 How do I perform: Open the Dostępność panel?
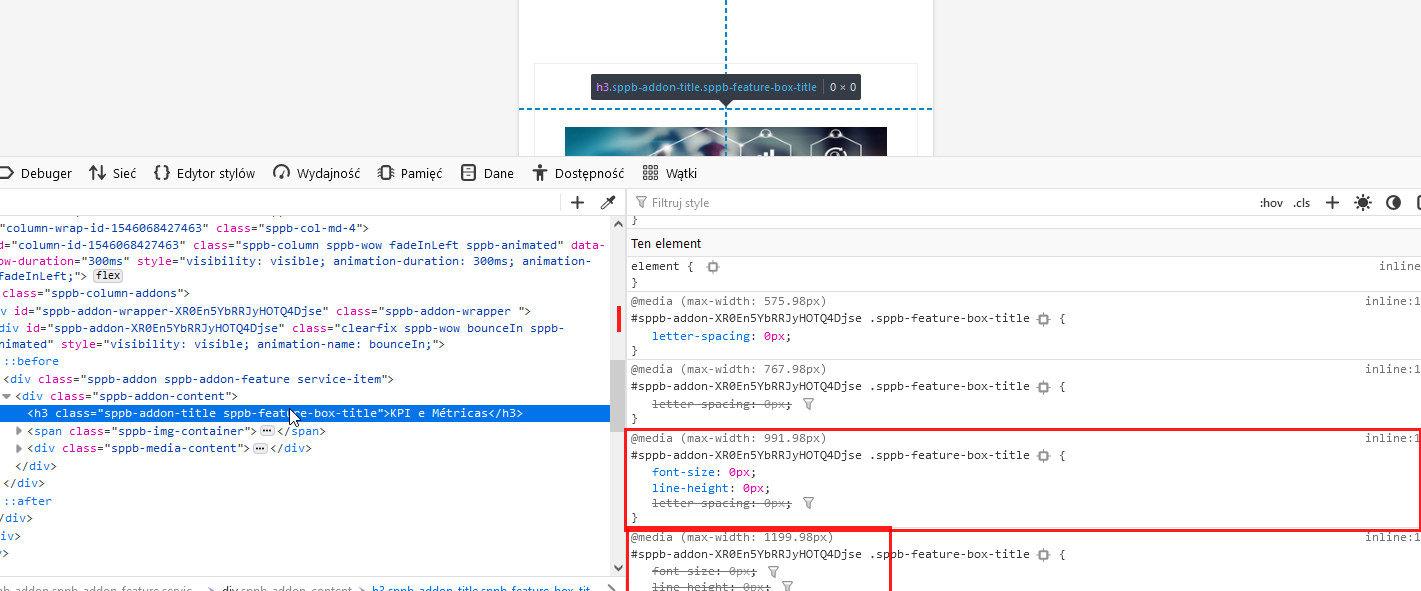[578, 173]
